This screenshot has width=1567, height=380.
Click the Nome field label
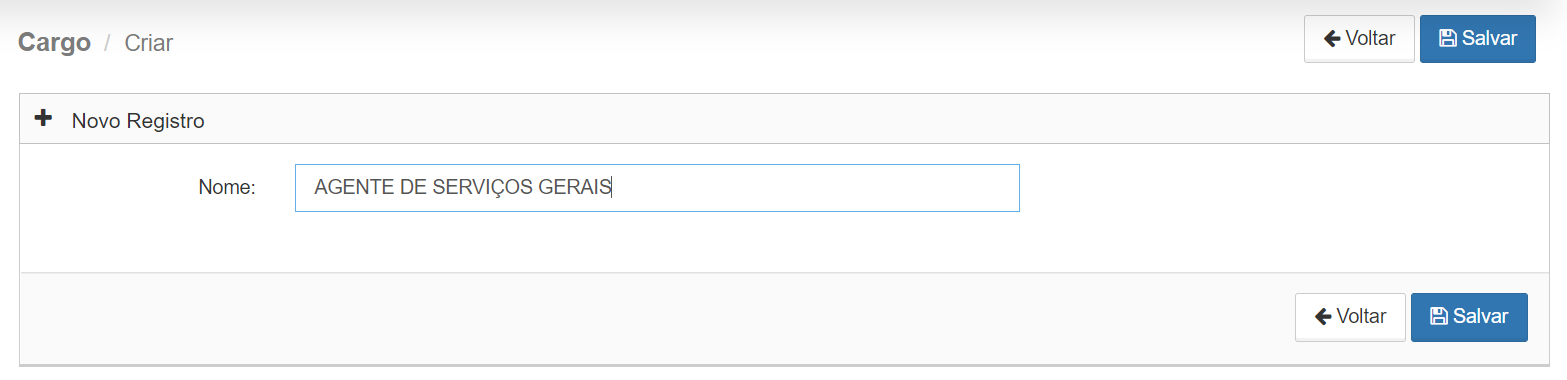[x=227, y=187]
